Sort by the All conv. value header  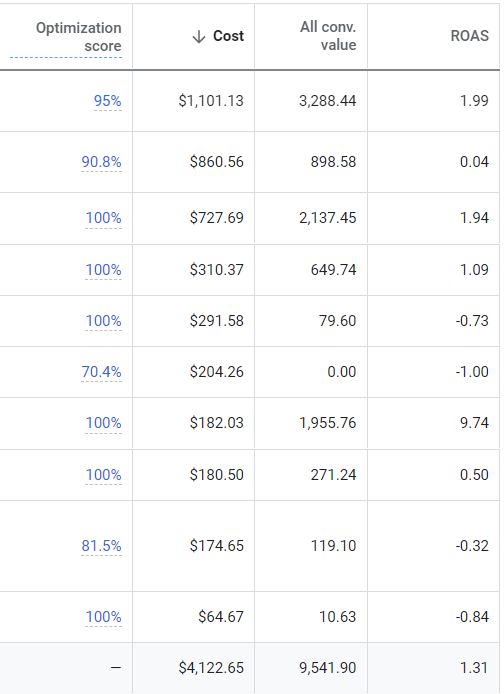pos(328,36)
